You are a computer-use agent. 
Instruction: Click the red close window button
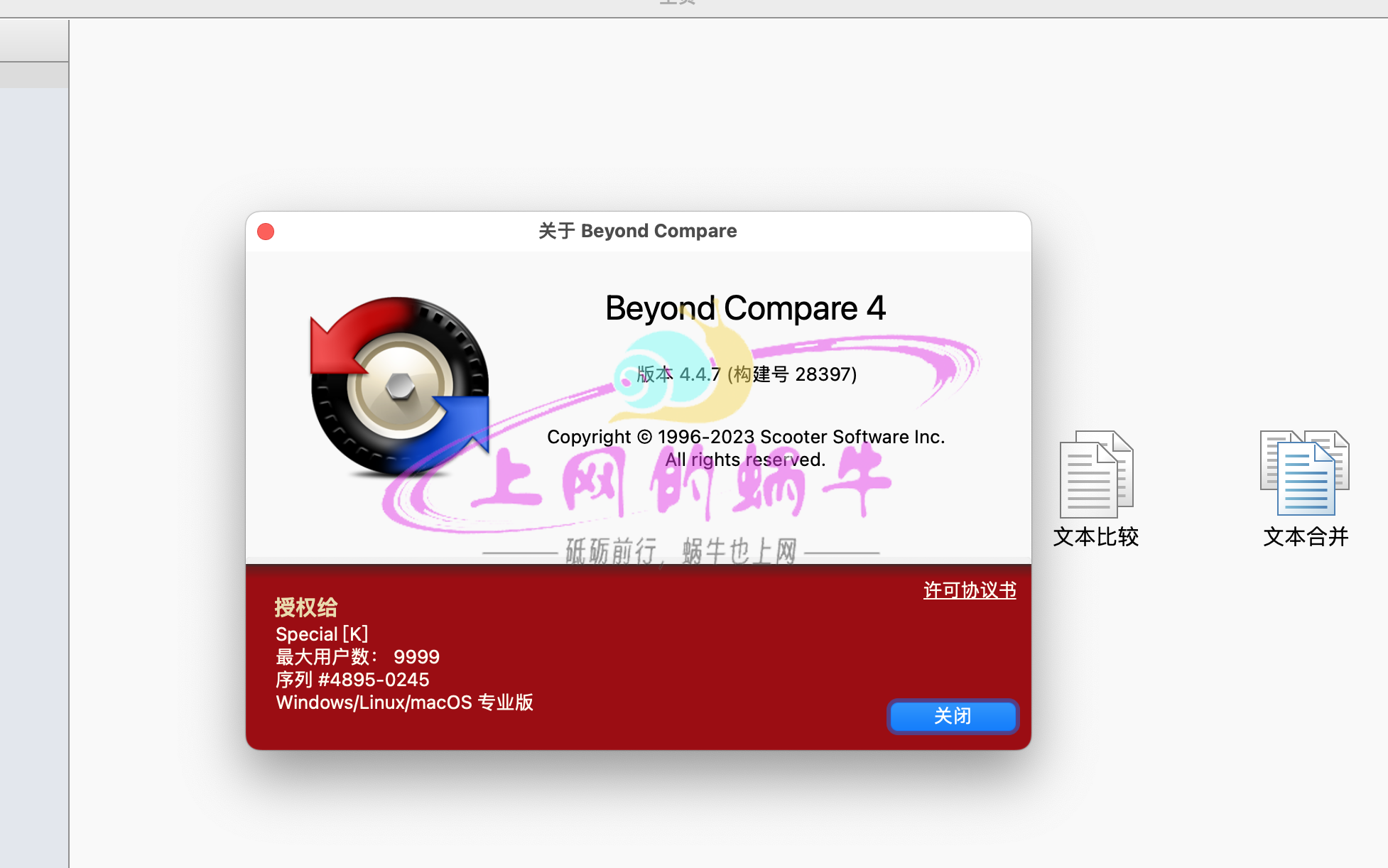pyautogui.click(x=265, y=231)
